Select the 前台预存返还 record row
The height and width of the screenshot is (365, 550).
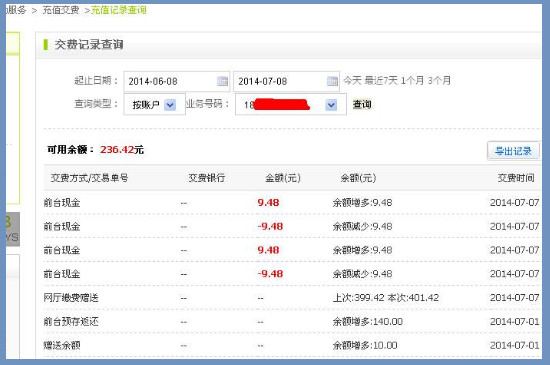292,322
